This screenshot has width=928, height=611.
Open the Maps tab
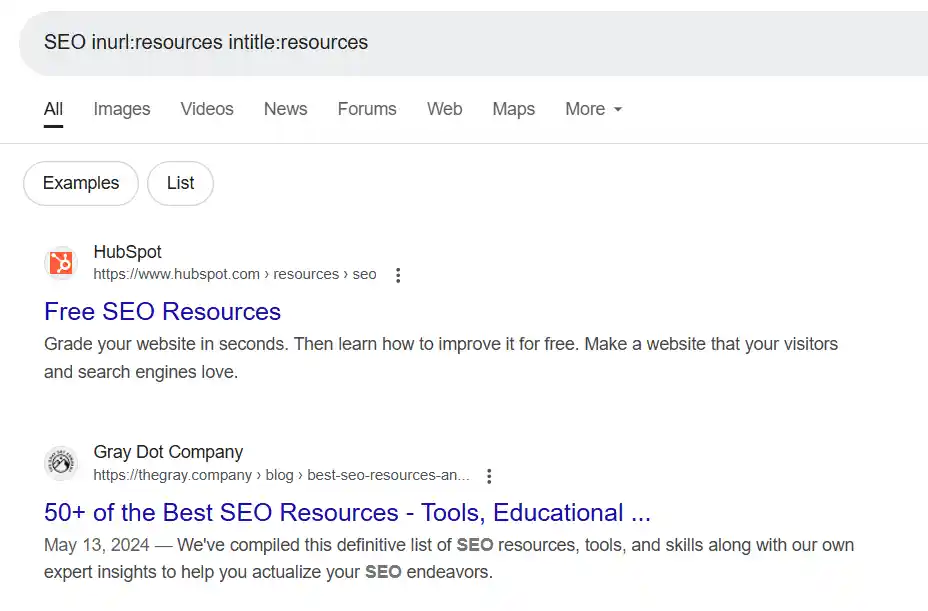tap(514, 109)
